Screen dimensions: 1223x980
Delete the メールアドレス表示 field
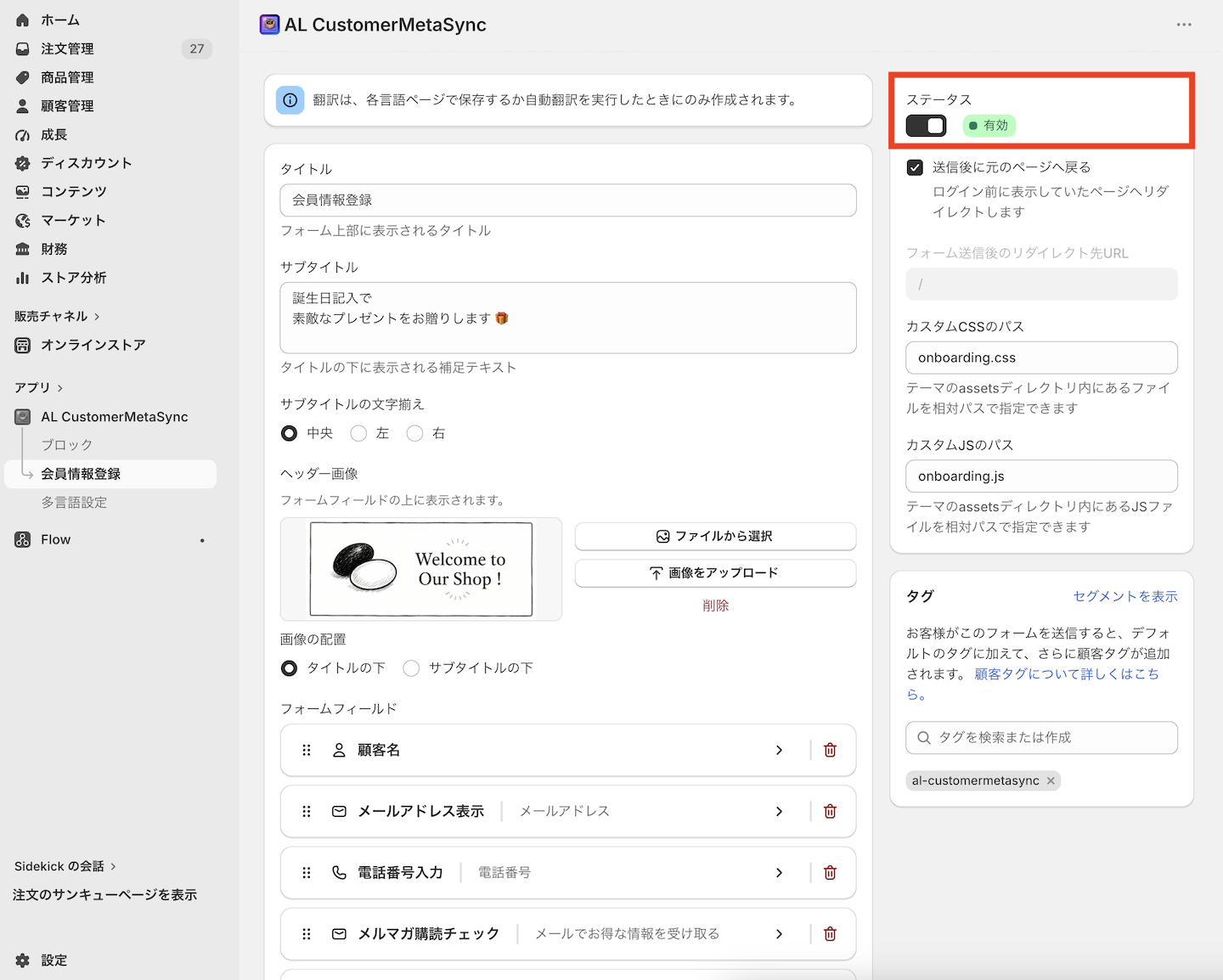[x=831, y=811]
